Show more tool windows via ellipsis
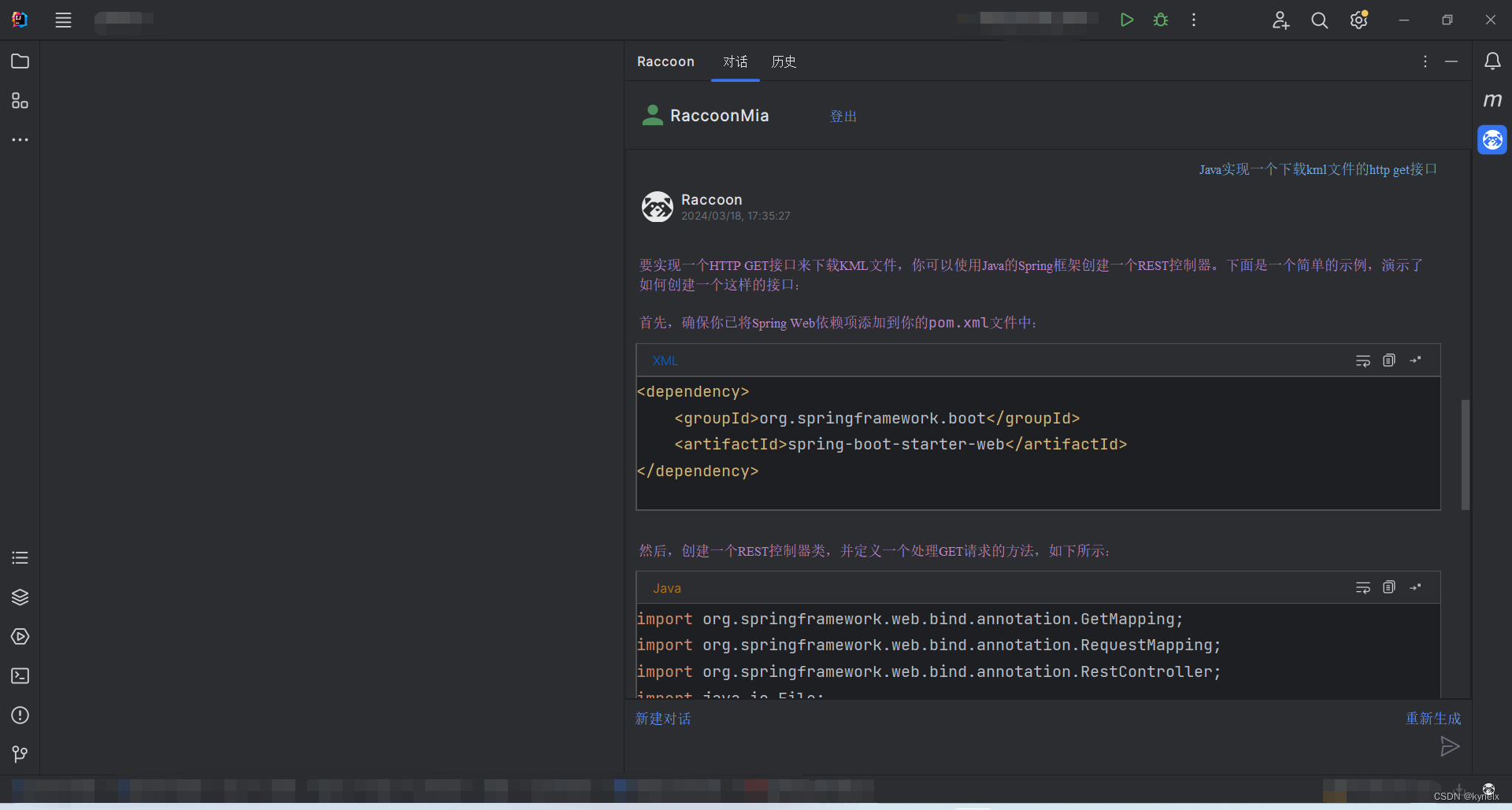The height and width of the screenshot is (810, 1512). point(20,140)
